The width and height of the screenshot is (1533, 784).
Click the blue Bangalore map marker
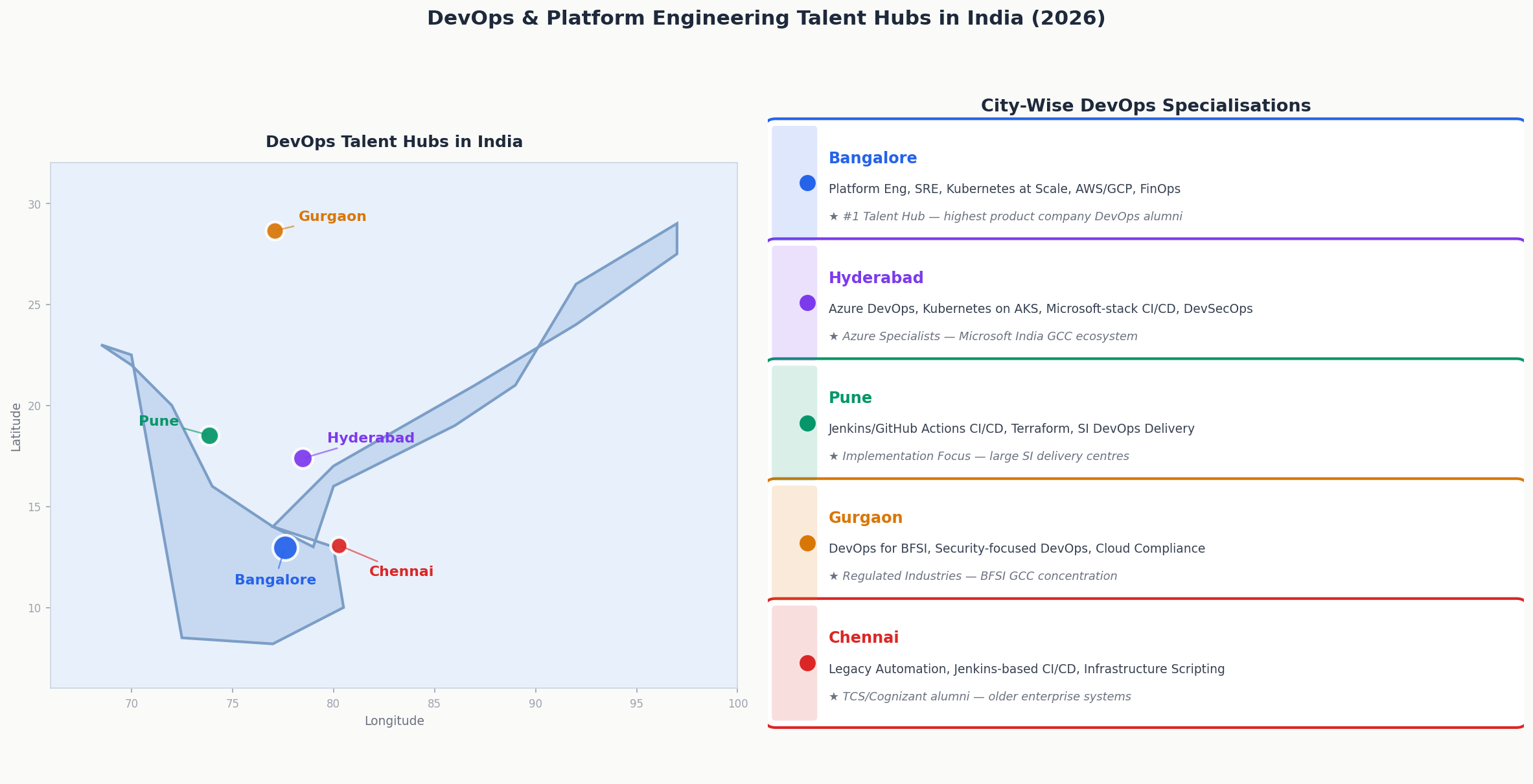click(x=285, y=548)
